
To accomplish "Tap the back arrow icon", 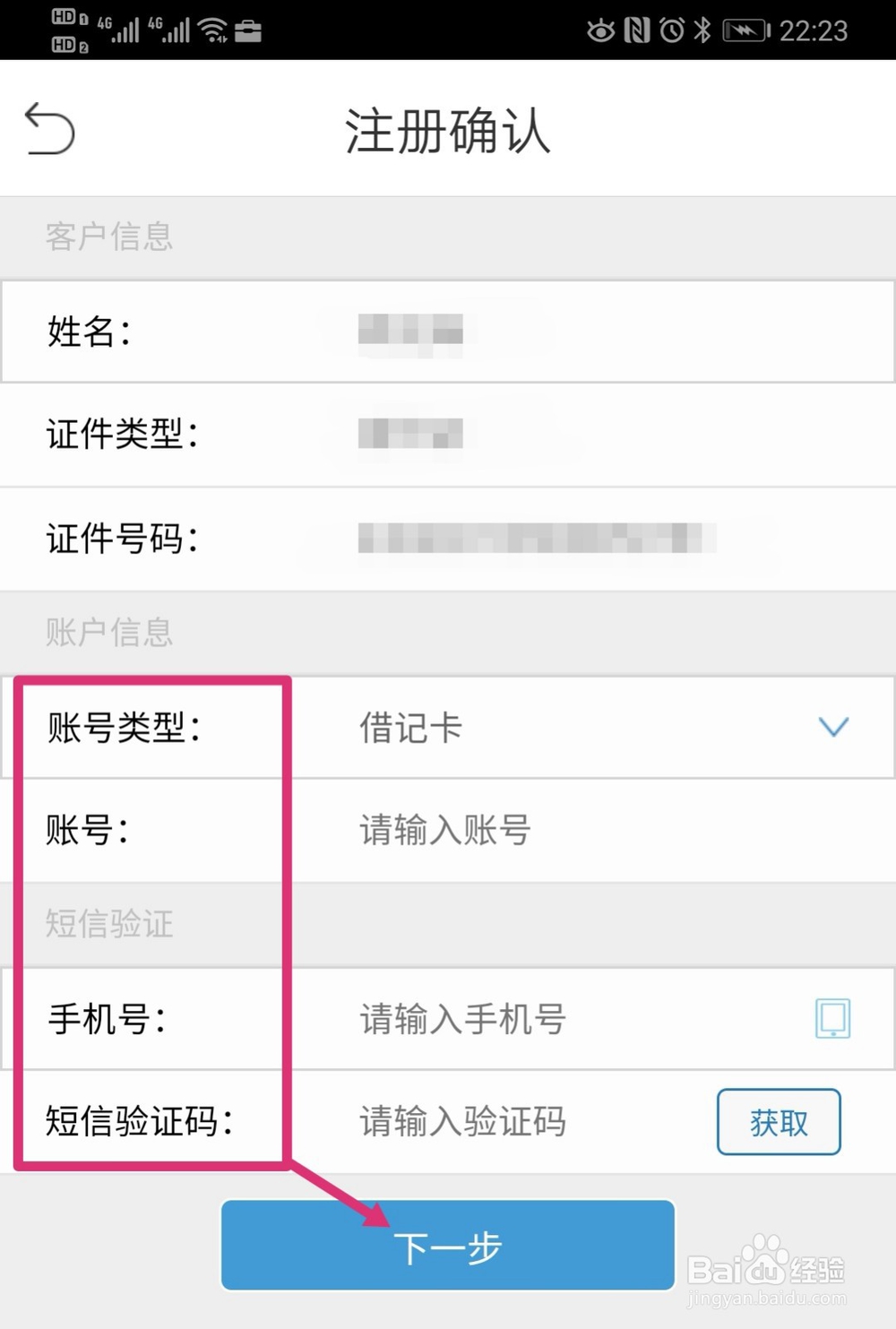I will pos(50,129).
